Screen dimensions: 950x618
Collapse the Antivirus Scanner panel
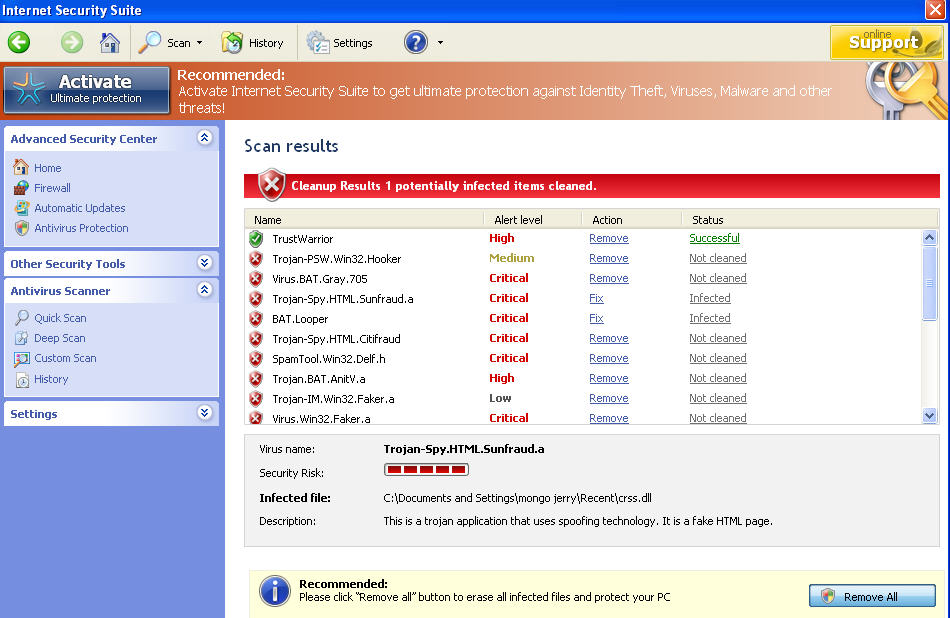[204, 290]
